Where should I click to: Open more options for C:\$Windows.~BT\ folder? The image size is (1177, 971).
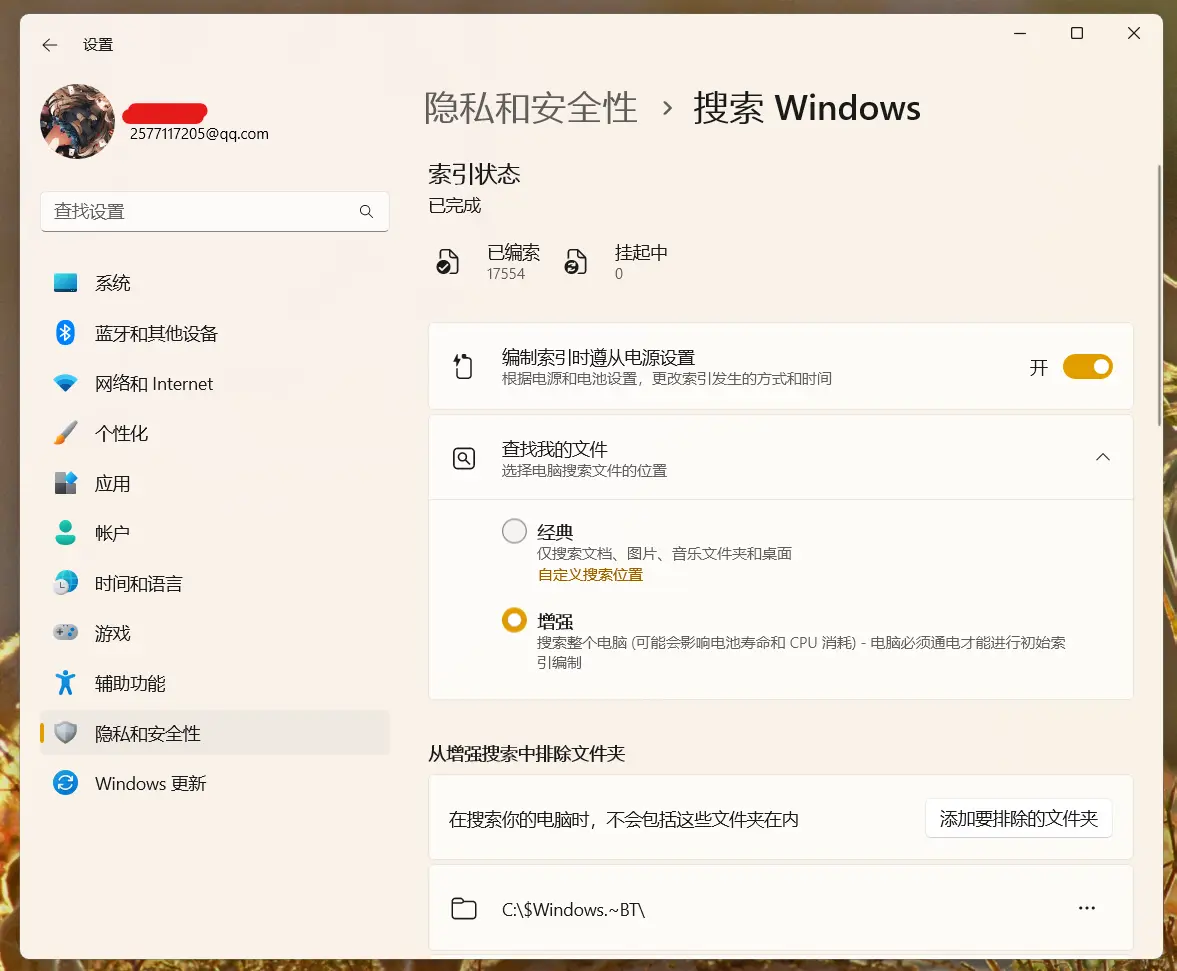(x=1086, y=908)
